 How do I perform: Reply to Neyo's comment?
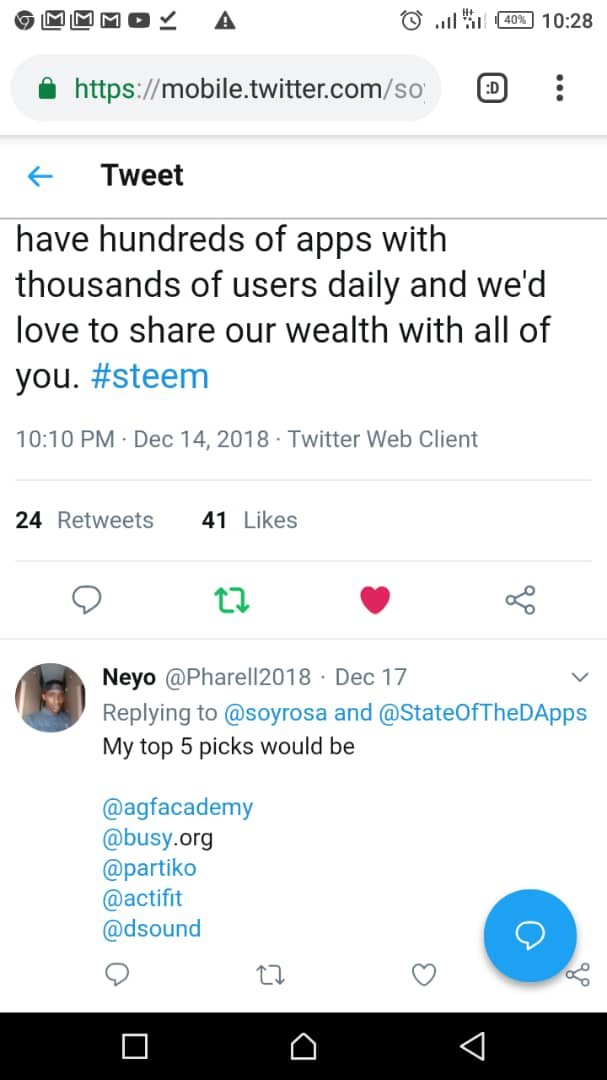(117, 975)
